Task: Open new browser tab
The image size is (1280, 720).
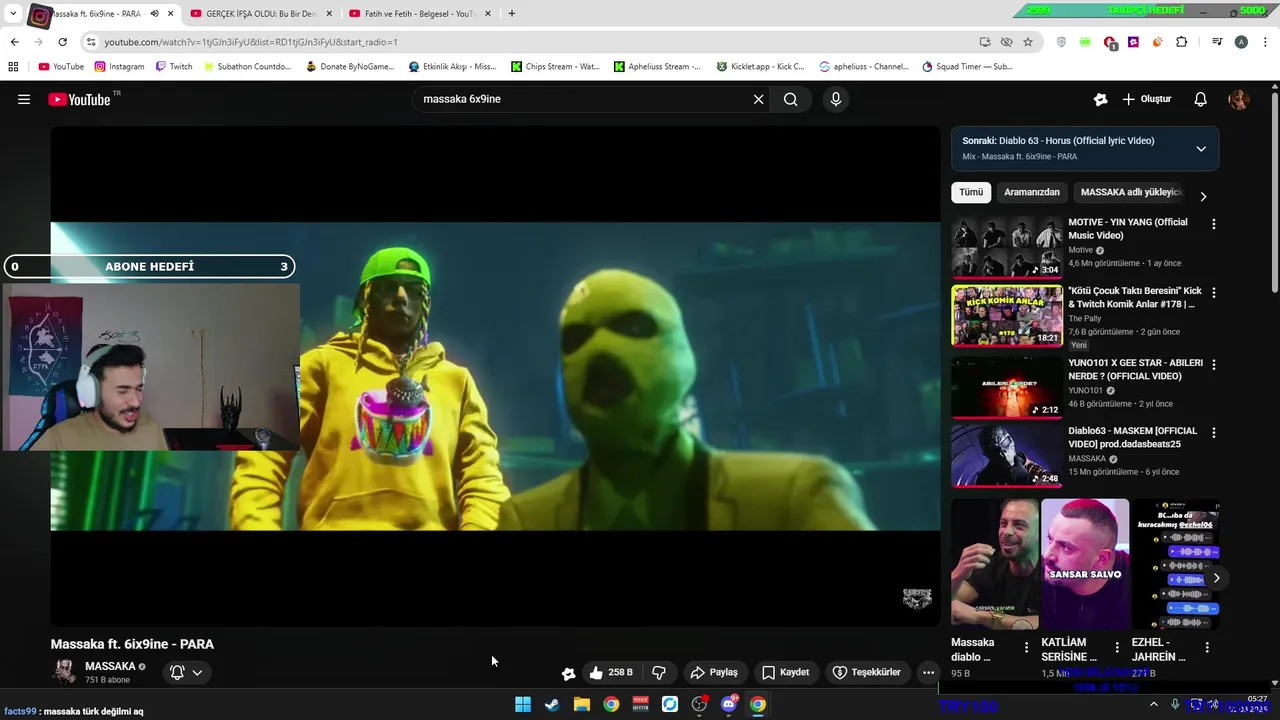Action: click(512, 14)
